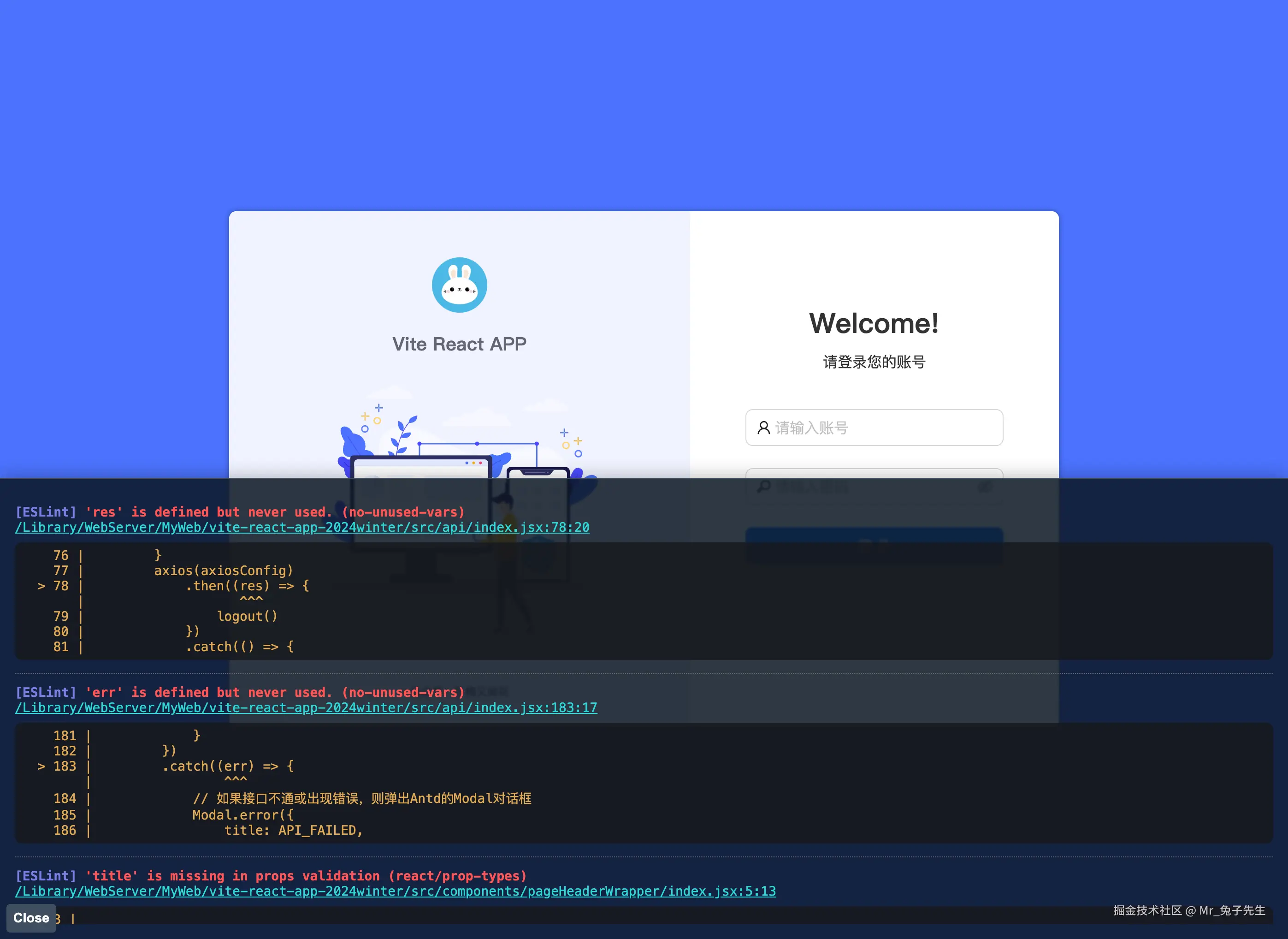The image size is (1288, 939).
Task: Toggle password visibility eye icon
Action: pos(985,487)
